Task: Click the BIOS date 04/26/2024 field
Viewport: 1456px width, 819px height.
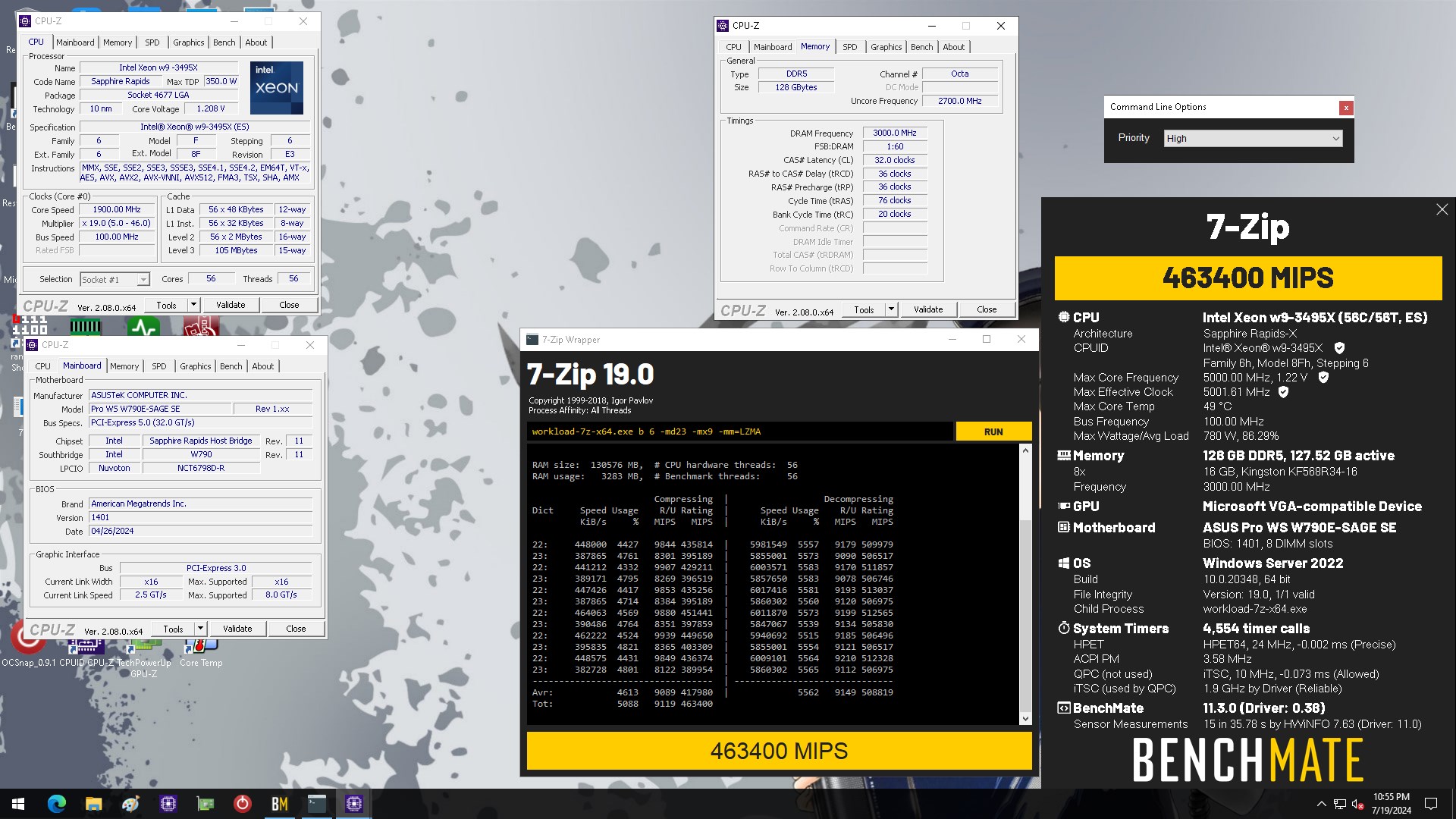Action: (x=201, y=532)
